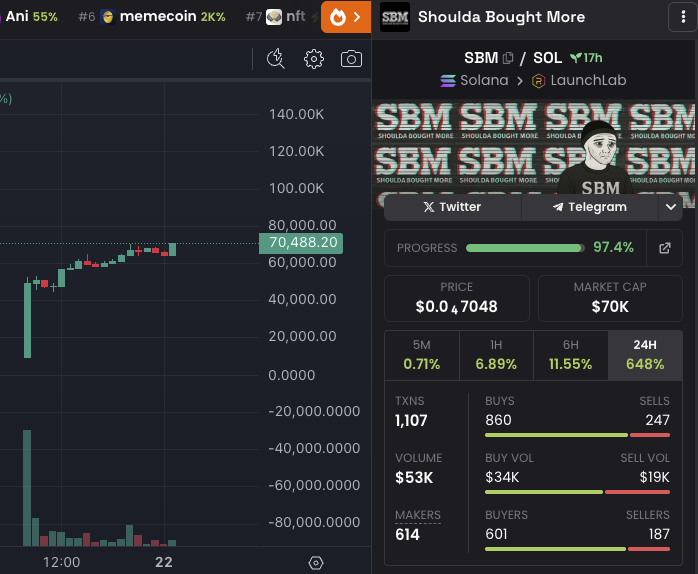Click the Shoulda Bought More title
Image resolution: width=698 pixels, height=574 pixels.
501,17
